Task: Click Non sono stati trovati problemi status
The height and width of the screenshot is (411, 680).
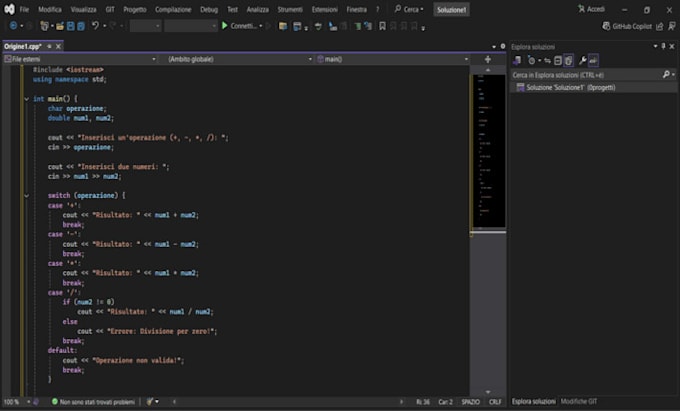Action: click(97, 402)
